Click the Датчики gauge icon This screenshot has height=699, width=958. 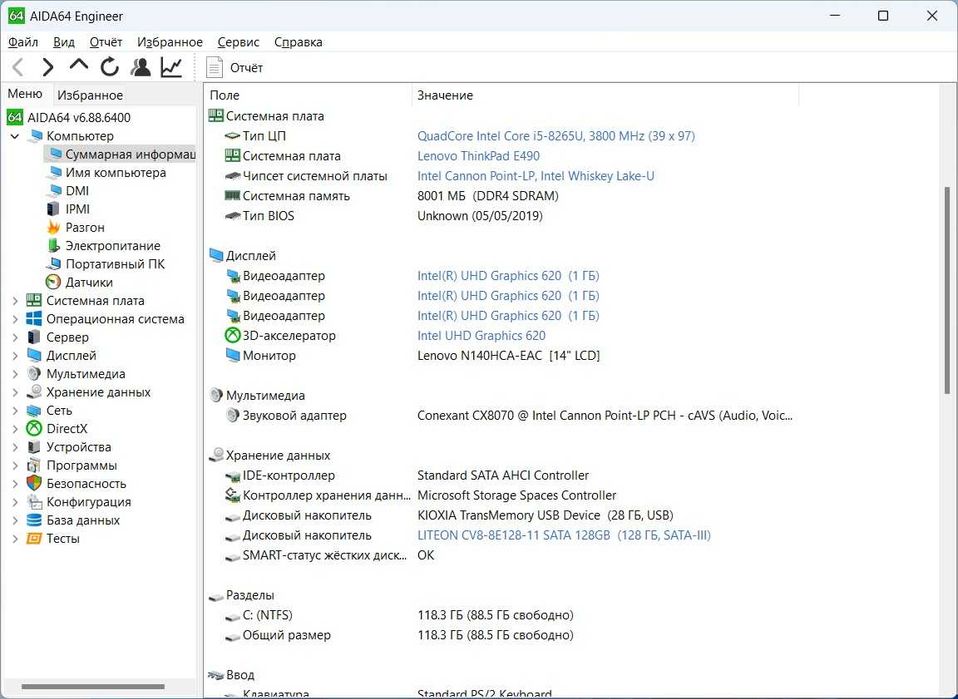[54, 282]
